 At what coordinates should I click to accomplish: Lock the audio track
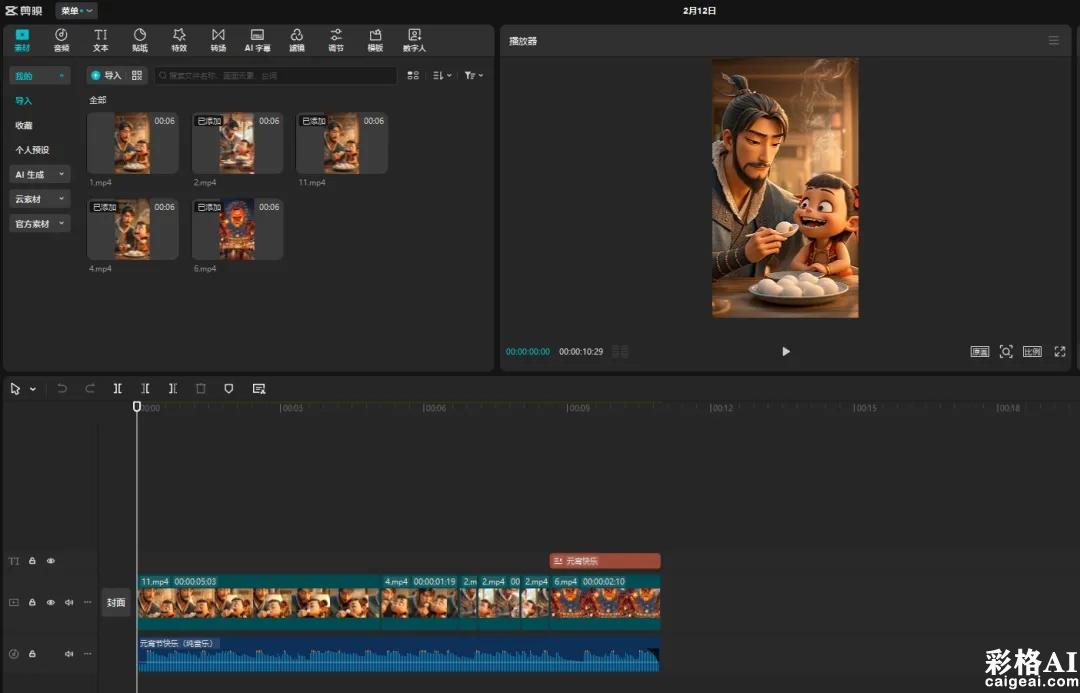tap(32, 654)
